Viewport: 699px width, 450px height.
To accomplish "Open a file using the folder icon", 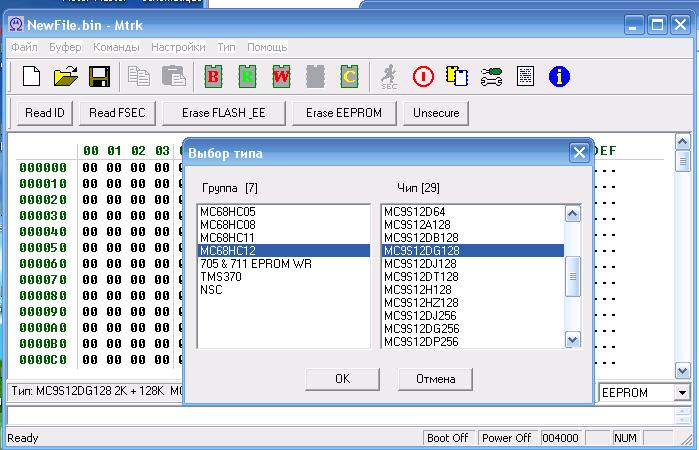I will point(66,76).
